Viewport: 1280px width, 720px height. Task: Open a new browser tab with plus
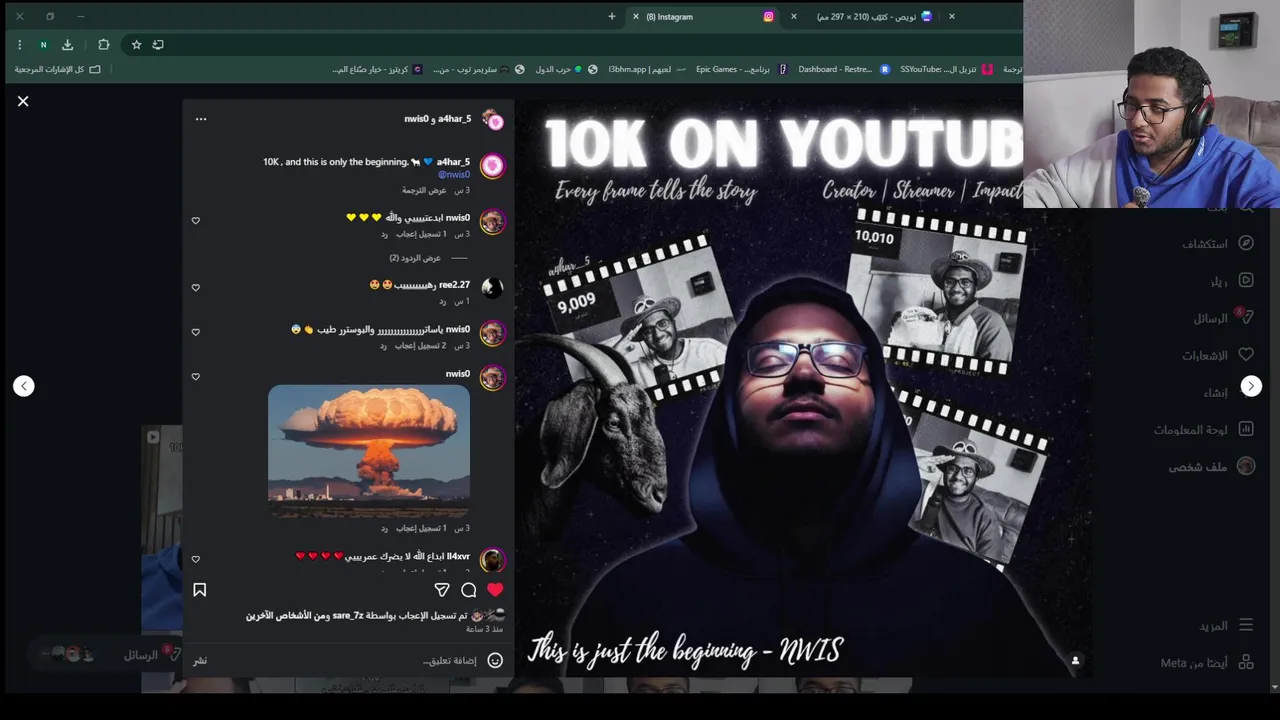[x=612, y=16]
